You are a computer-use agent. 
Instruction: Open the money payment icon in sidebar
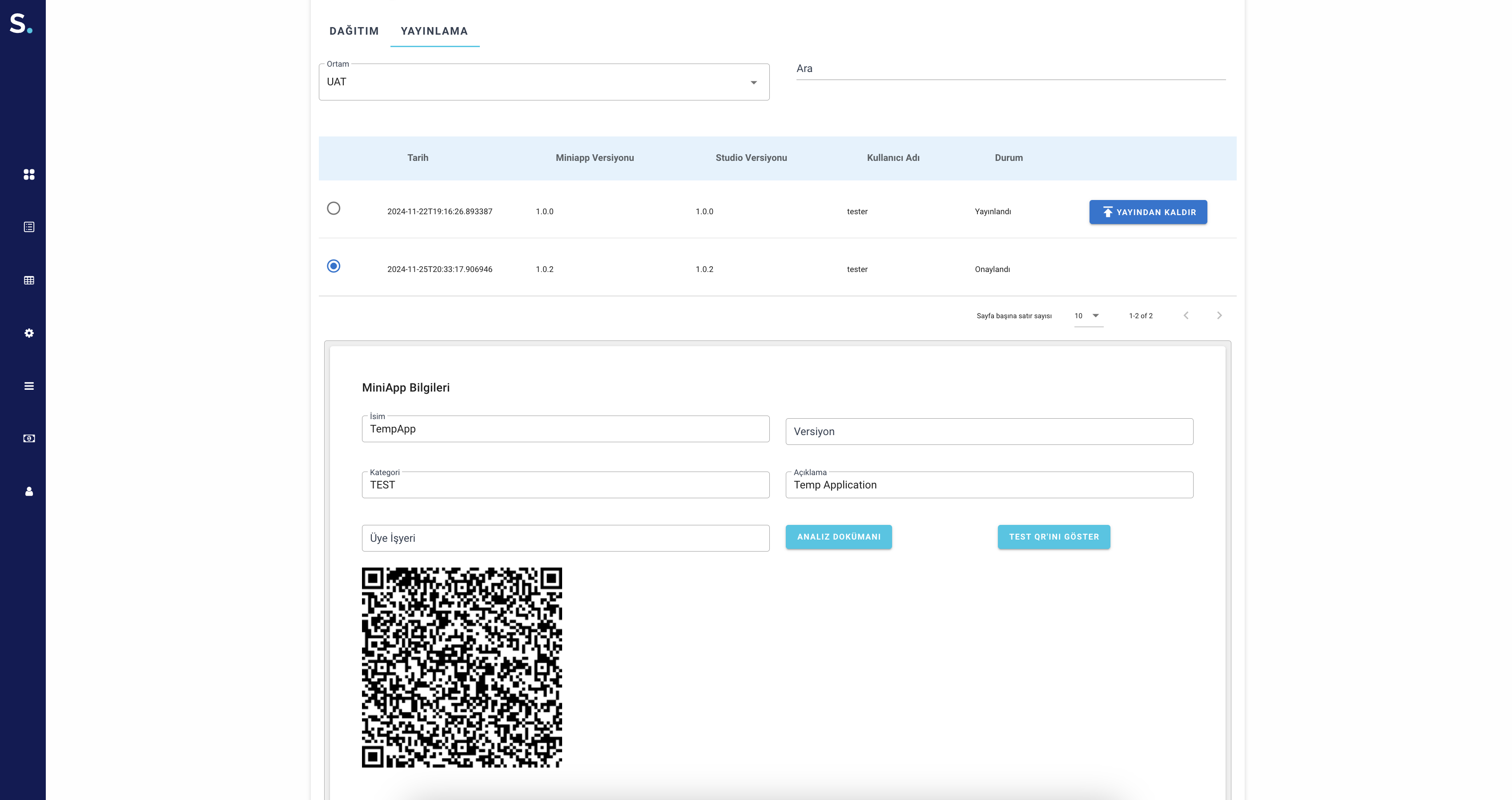coord(29,439)
